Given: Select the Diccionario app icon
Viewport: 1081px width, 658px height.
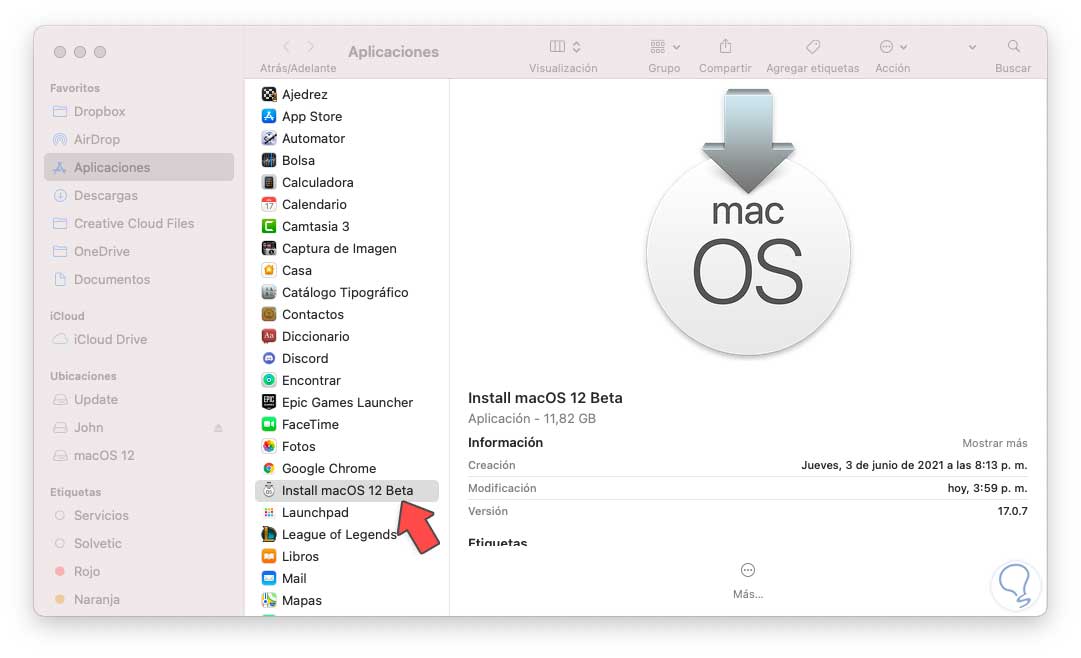Looking at the screenshot, I should click(269, 337).
